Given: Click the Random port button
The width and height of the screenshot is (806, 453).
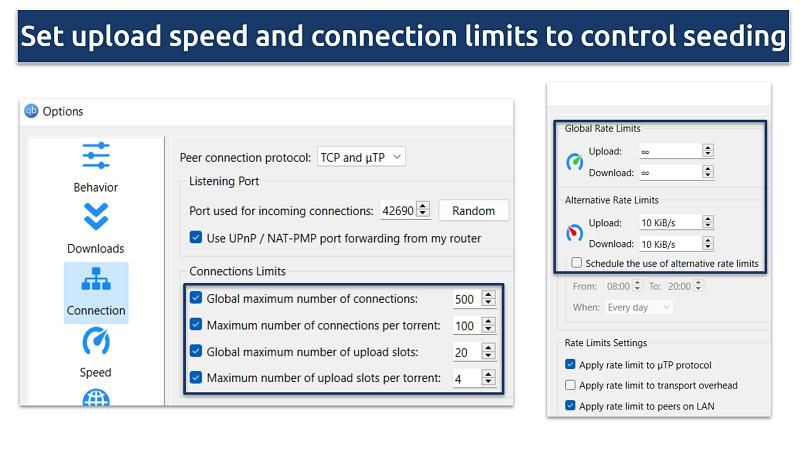Looking at the screenshot, I should [x=473, y=210].
